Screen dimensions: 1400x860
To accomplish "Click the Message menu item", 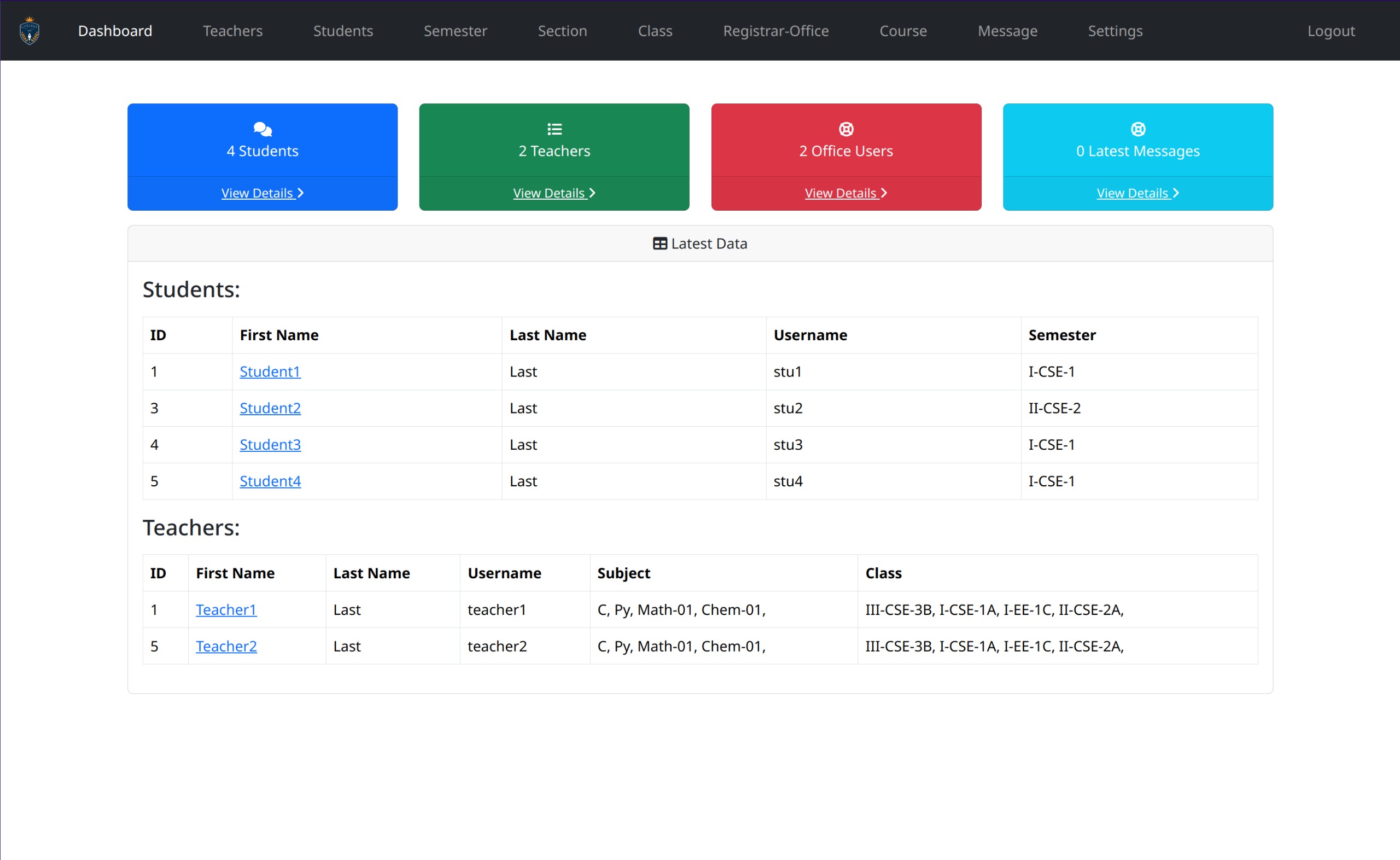I will click(x=1007, y=31).
